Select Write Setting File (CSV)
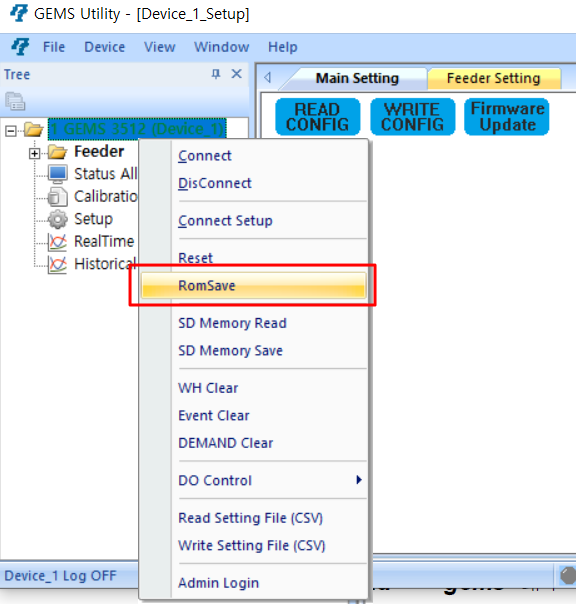 click(x=254, y=545)
